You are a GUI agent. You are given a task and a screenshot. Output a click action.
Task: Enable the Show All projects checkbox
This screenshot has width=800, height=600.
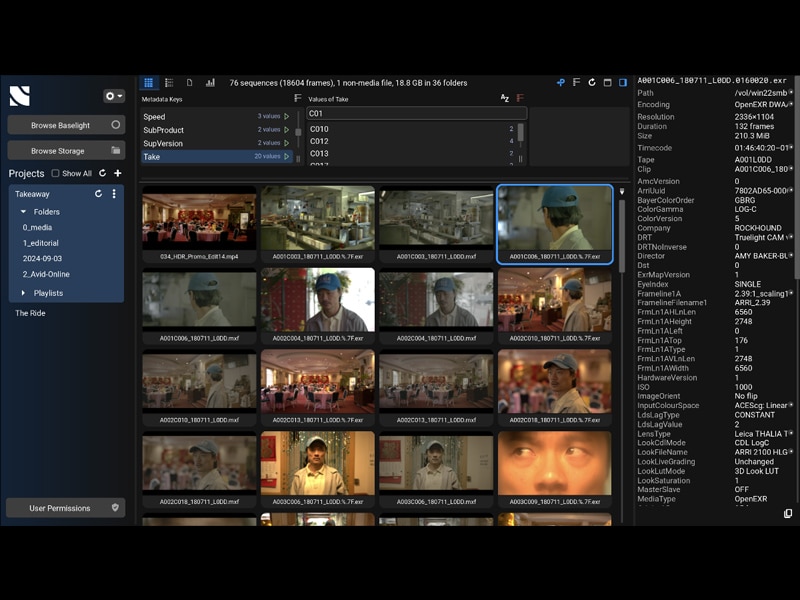click(x=55, y=173)
